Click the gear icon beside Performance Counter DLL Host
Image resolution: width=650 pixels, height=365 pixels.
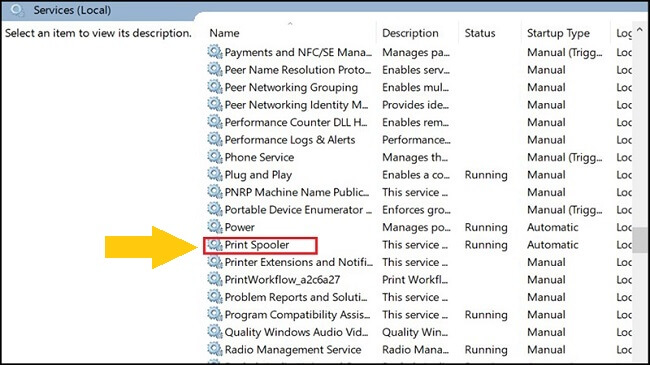click(215, 122)
